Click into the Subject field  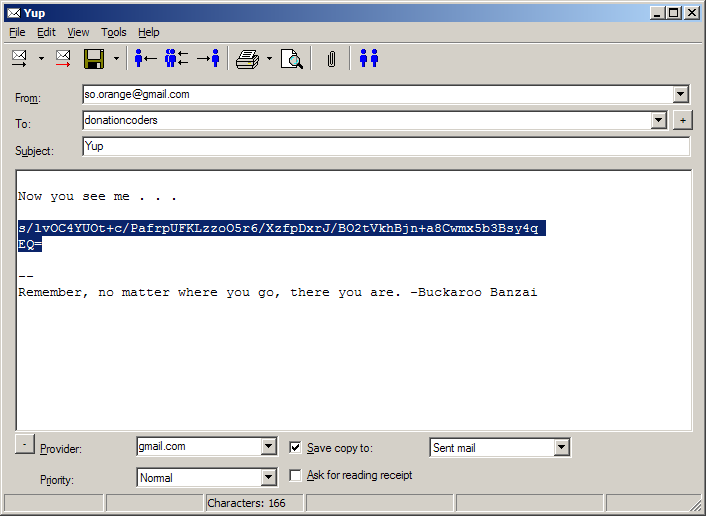click(386, 147)
